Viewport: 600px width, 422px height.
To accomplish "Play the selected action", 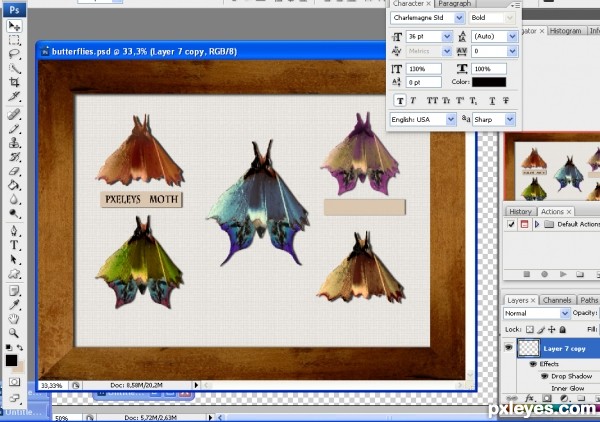I will click(563, 274).
